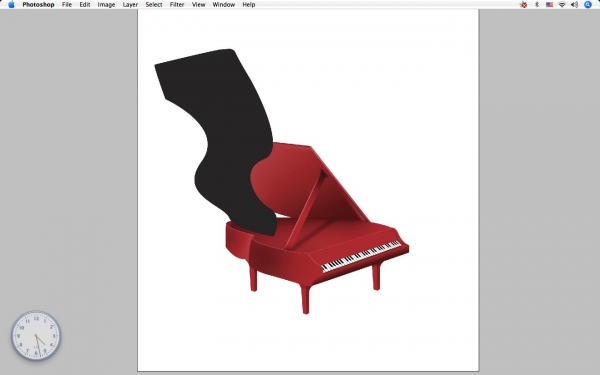Open the Wi-Fi status menu
Screen dimensions: 600x375
click(x=562, y=5)
